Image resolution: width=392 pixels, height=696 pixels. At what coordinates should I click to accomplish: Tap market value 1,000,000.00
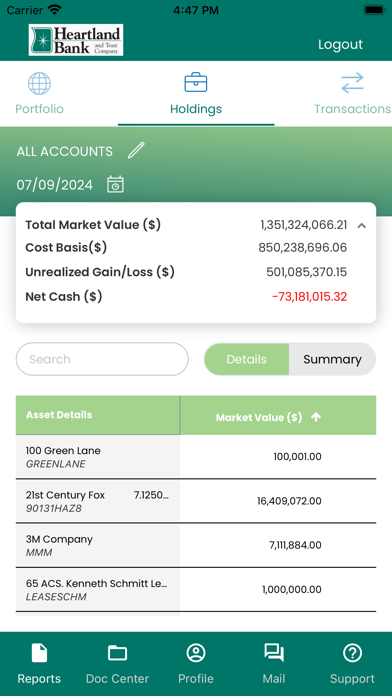[x=292, y=590]
